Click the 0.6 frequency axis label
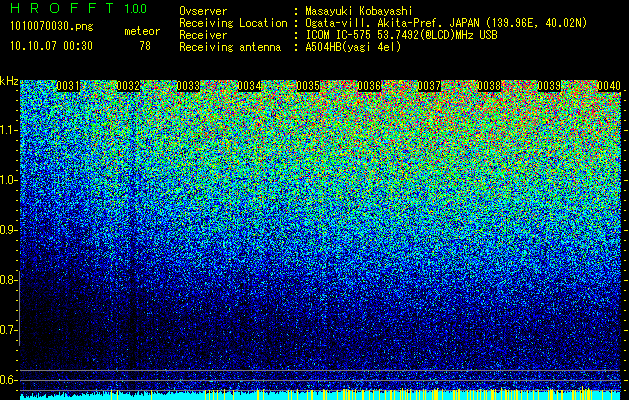The width and height of the screenshot is (629, 400). tap(8, 380)
